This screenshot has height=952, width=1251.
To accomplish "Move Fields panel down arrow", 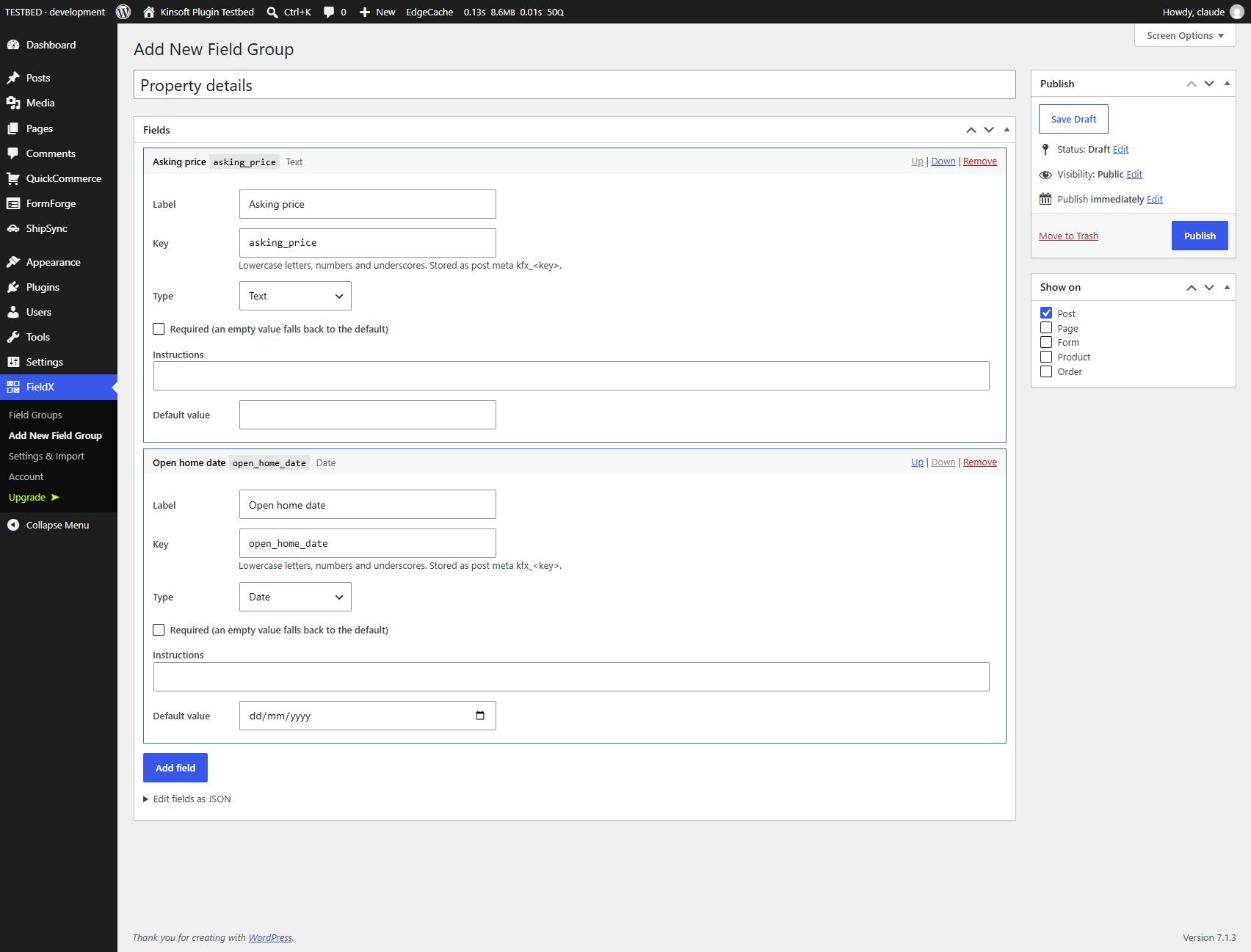I will 989,130.
